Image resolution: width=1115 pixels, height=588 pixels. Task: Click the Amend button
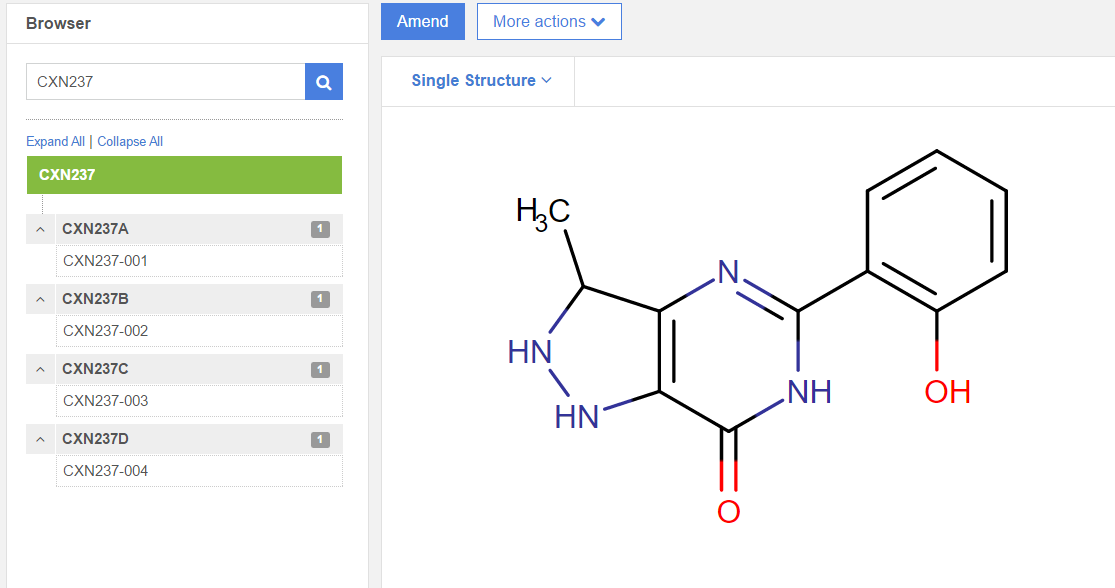(423, 21)
